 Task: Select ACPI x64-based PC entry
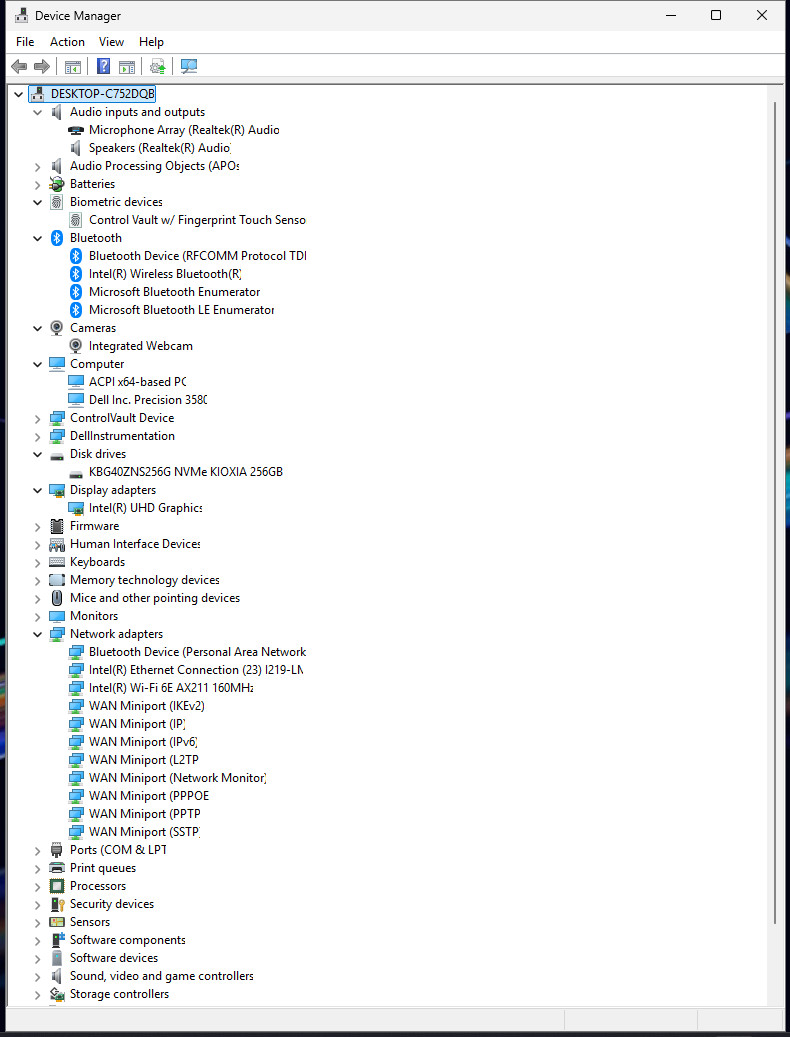coord(138,382)
